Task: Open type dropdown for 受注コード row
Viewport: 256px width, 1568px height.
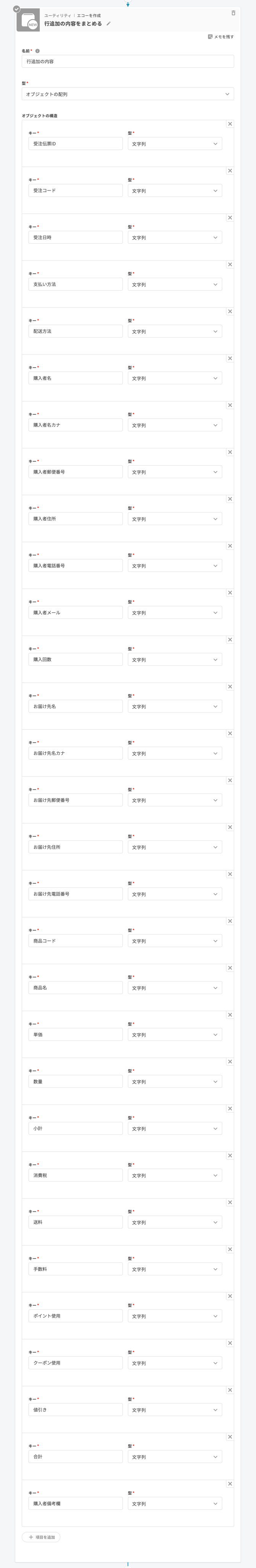Action: (174, 191)
